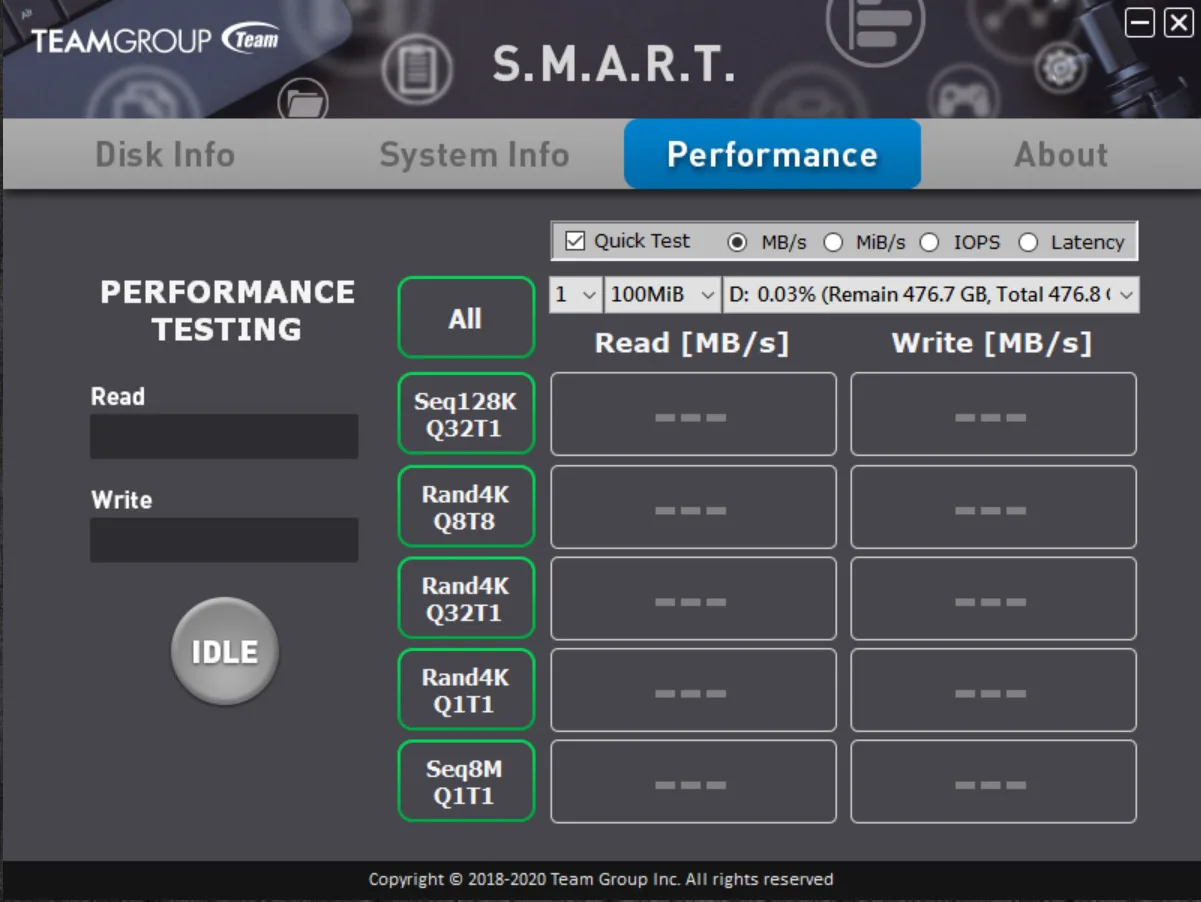Click the copyright notice text
This screenshot has height=902, width=1201.
(601, 880)
